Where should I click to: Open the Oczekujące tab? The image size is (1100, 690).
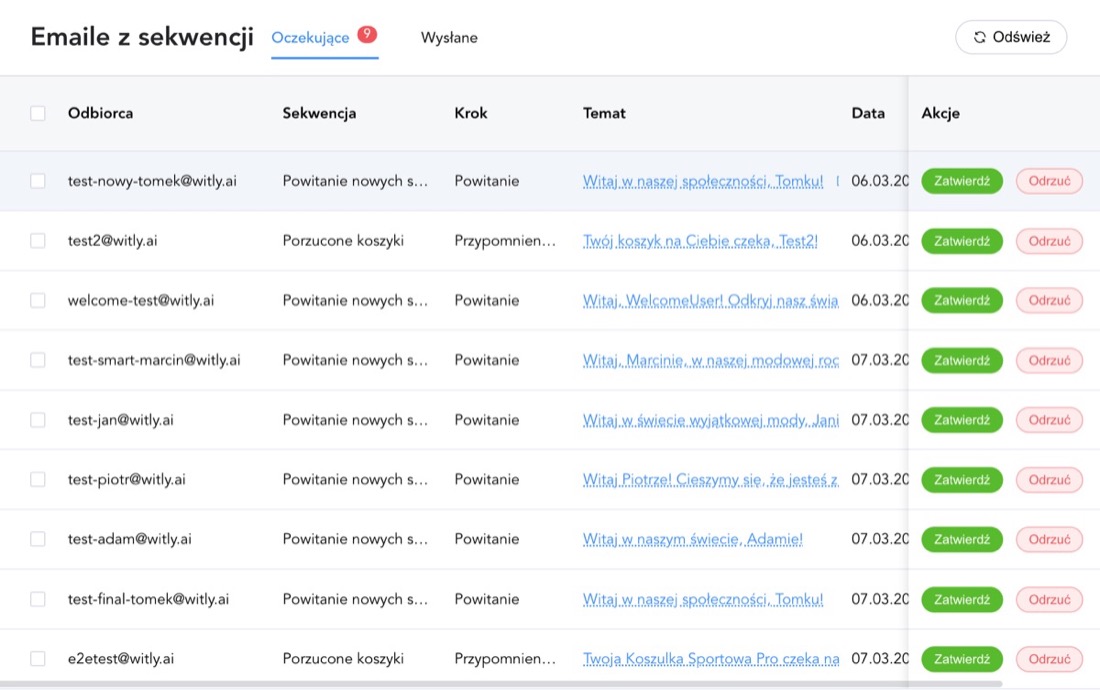(x=310, y=38)
